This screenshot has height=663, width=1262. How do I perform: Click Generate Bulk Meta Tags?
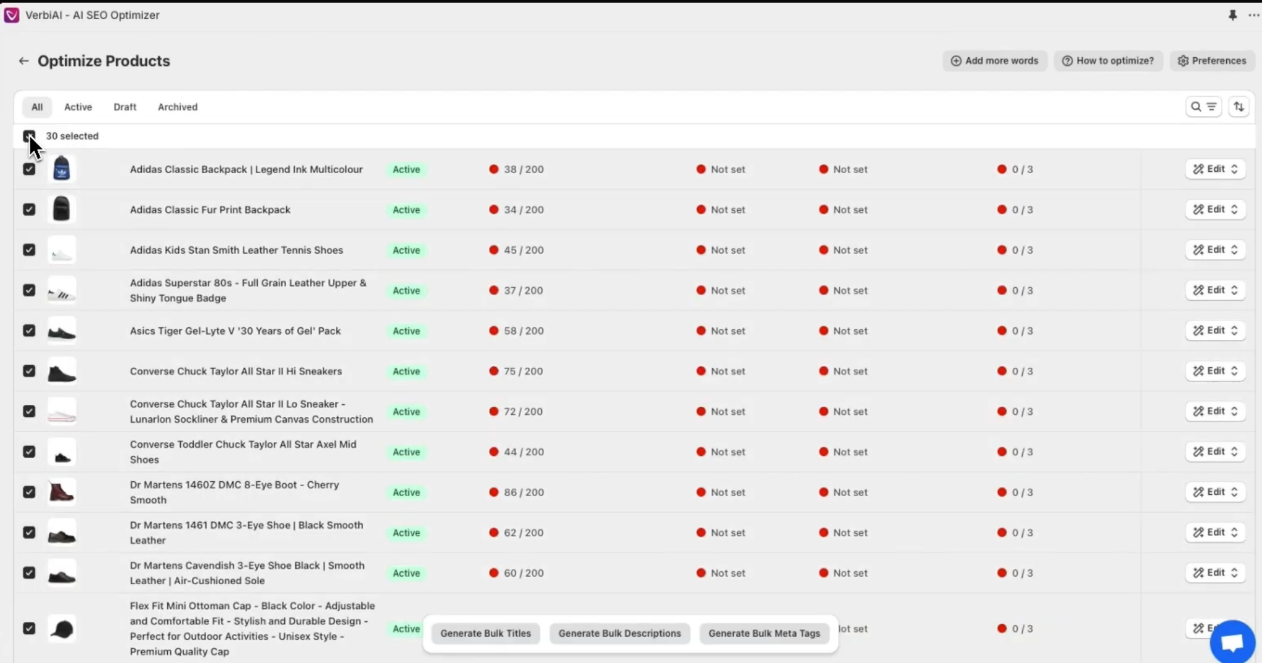point(764,634)
